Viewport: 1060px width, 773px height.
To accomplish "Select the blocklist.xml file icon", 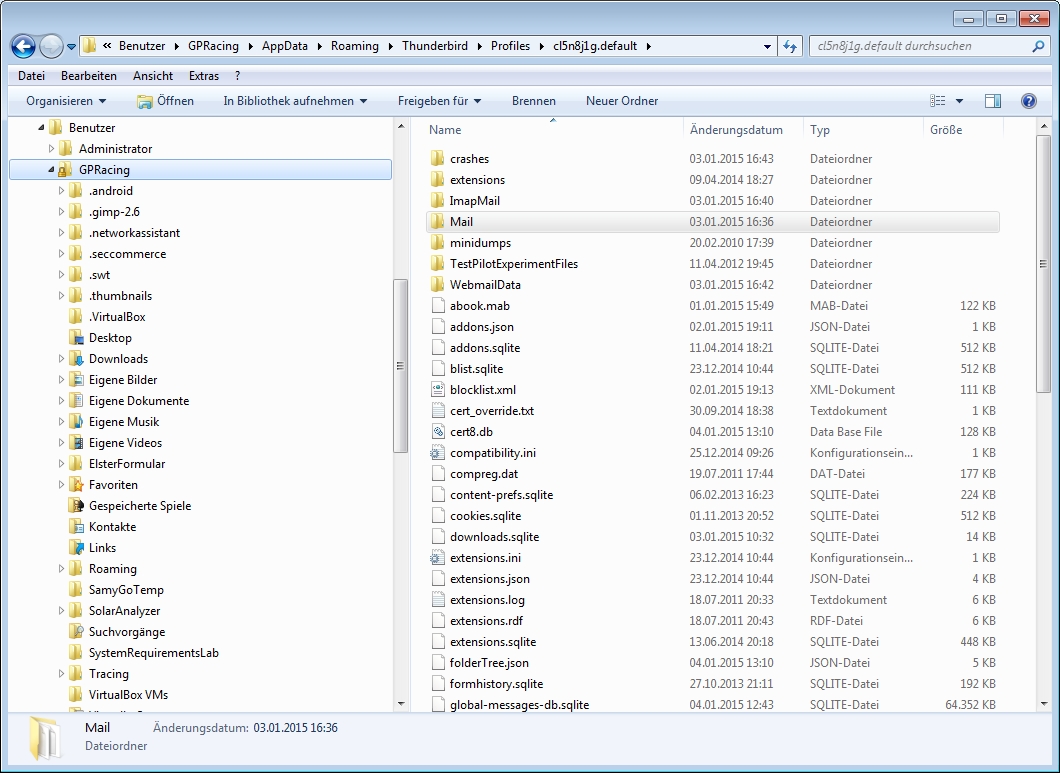I will pyautogui.click(x=437, y=390).
